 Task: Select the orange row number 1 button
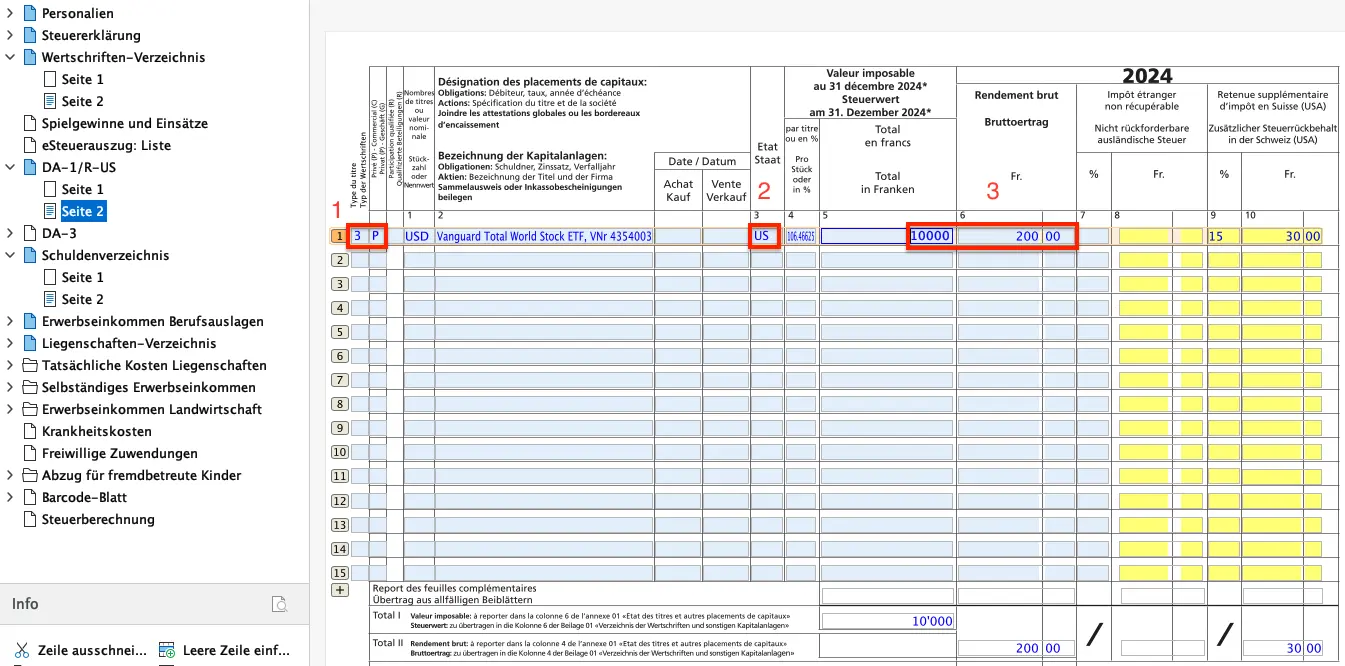340,237
